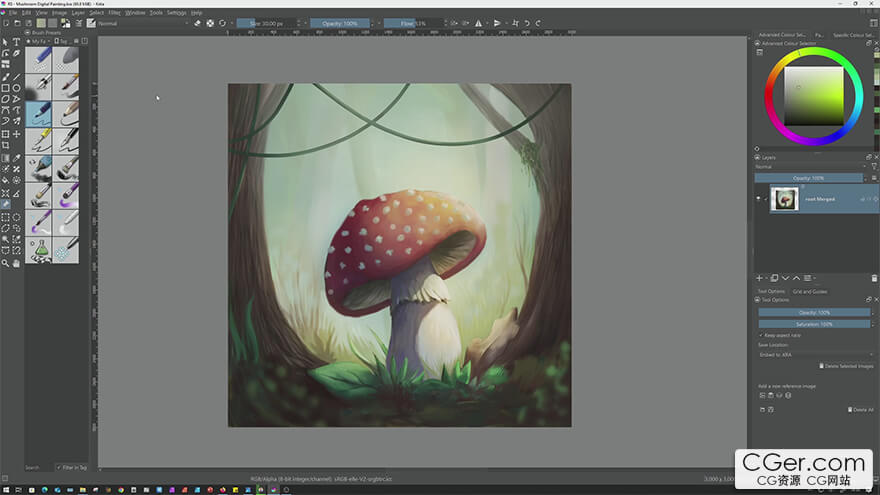Open the Filter menu
The image size is (880, 495).
click(x=114, y=12)
